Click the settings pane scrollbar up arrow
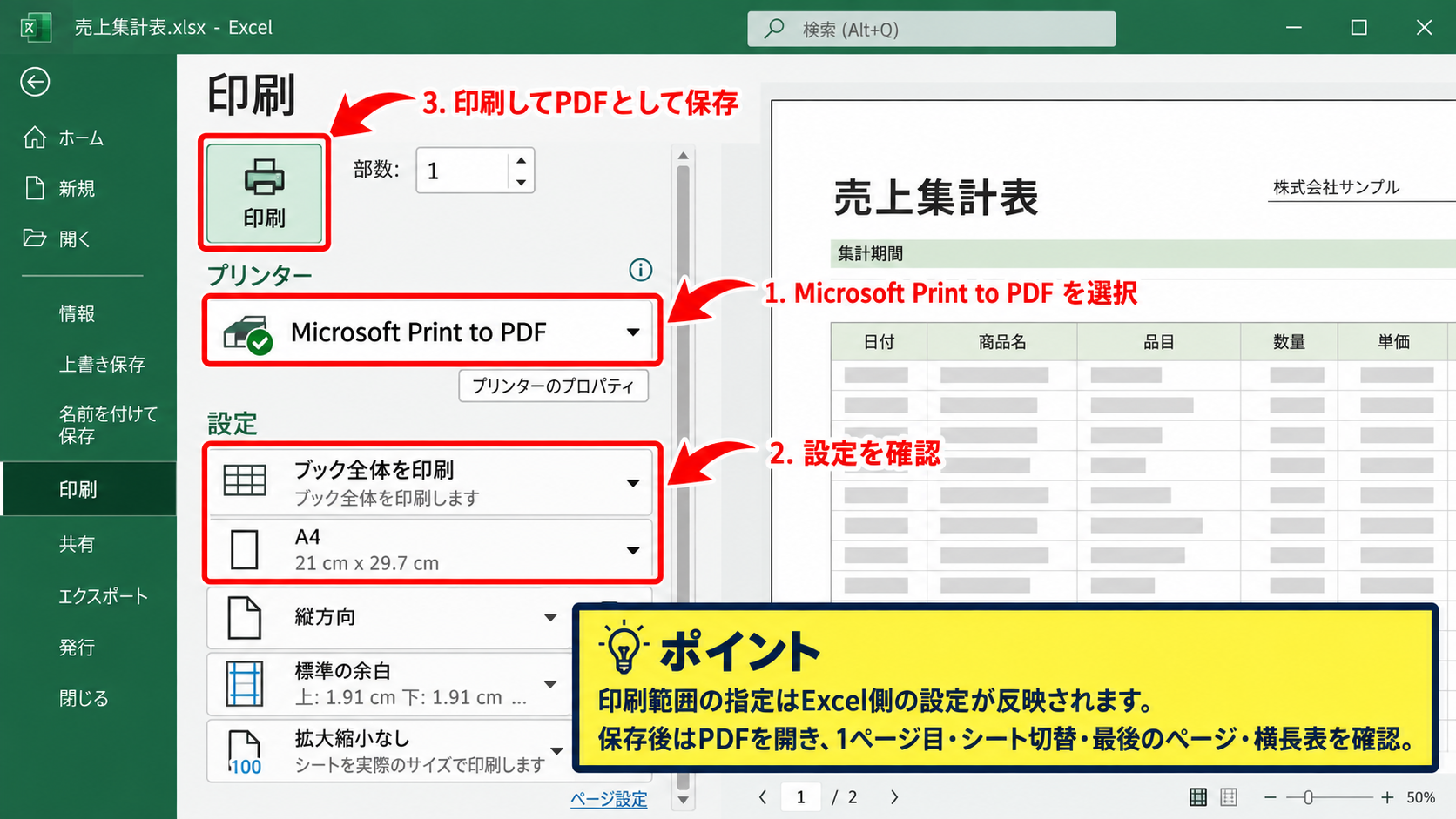This screenshot has width=1456, height=819. coord(683,156)
